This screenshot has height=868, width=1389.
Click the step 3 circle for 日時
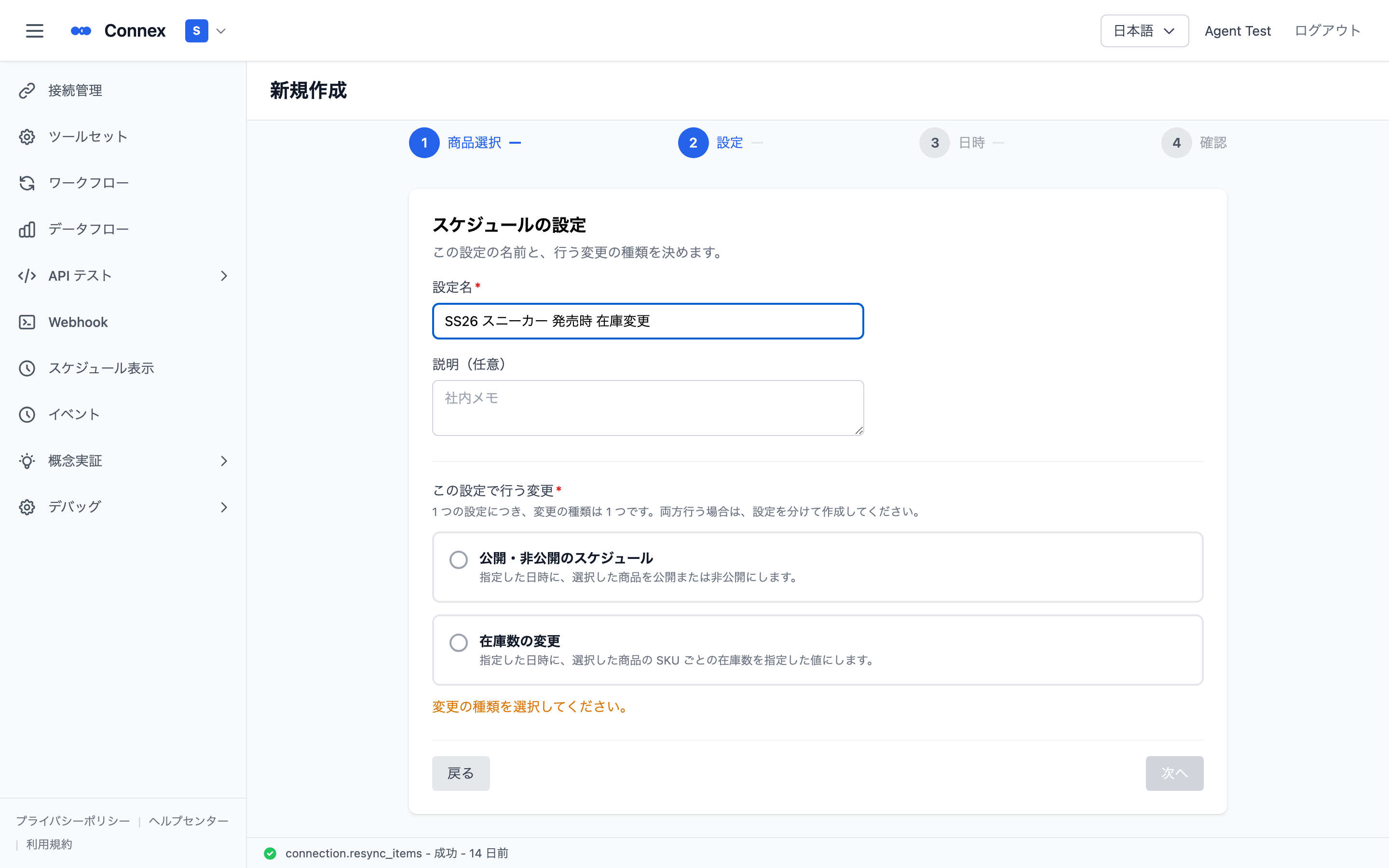click(935, 142)
